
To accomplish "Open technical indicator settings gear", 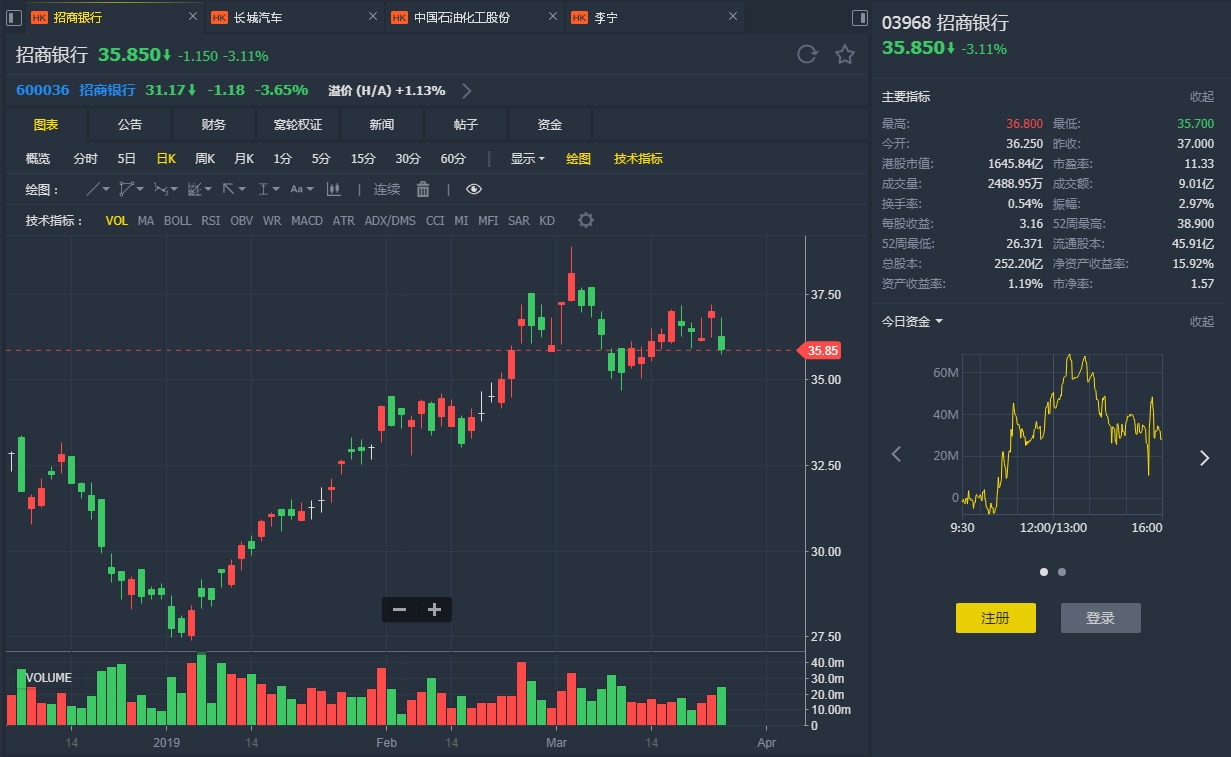I will tap(586, 220).
